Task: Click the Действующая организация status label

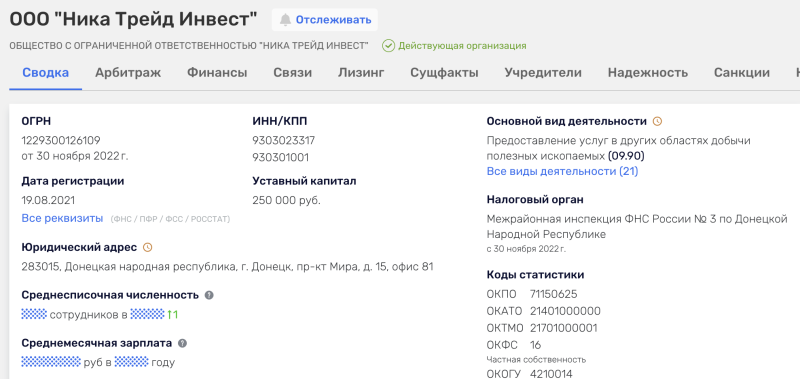Action: (462, 46)
